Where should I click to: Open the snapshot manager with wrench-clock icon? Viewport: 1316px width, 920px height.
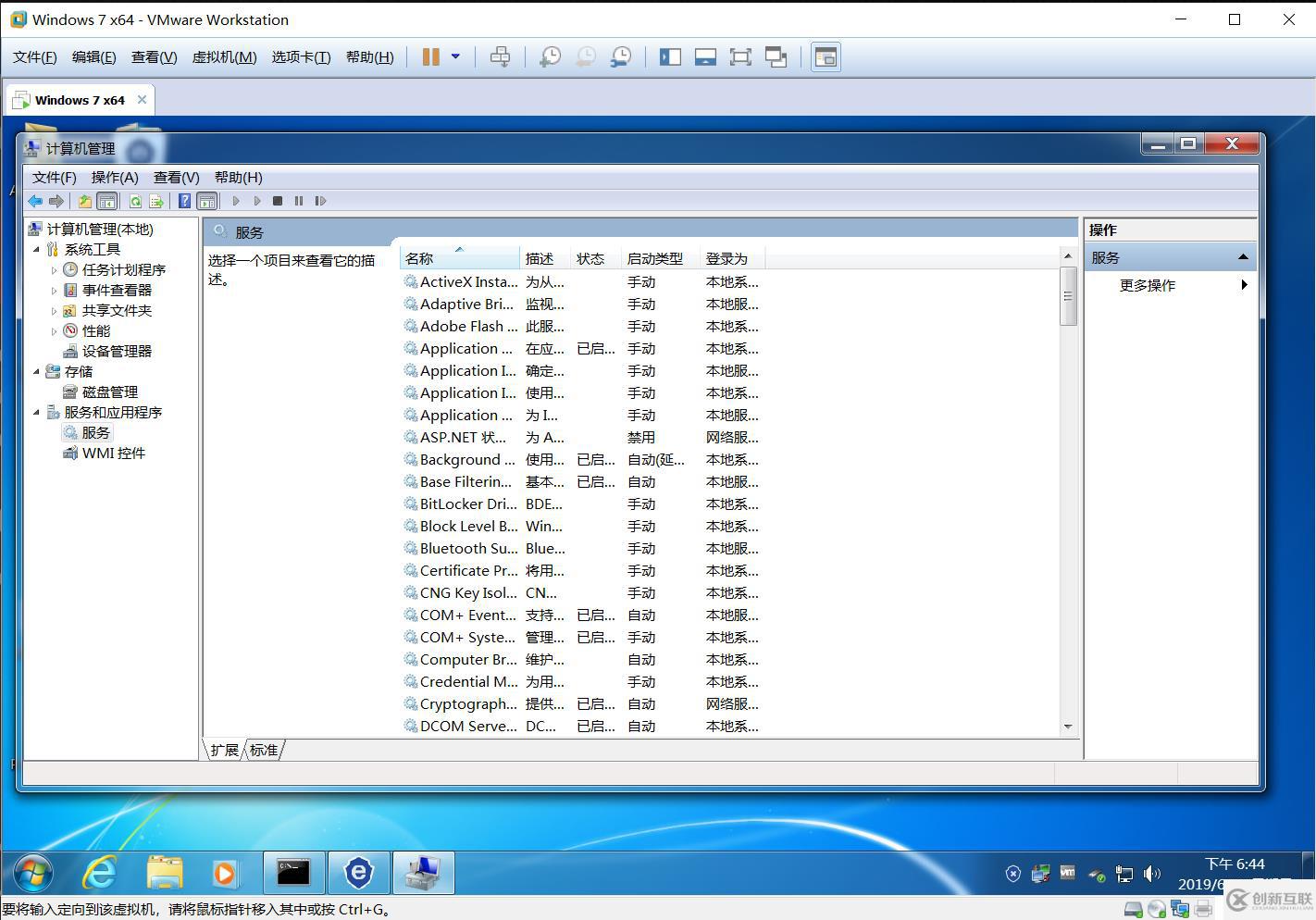pos(620,57)
